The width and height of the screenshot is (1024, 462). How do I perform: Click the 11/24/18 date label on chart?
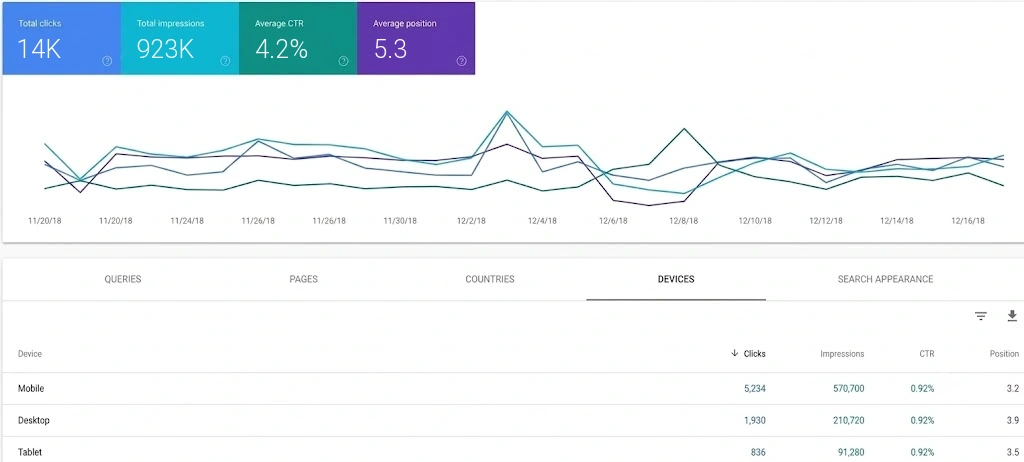[x=187, y=221]
